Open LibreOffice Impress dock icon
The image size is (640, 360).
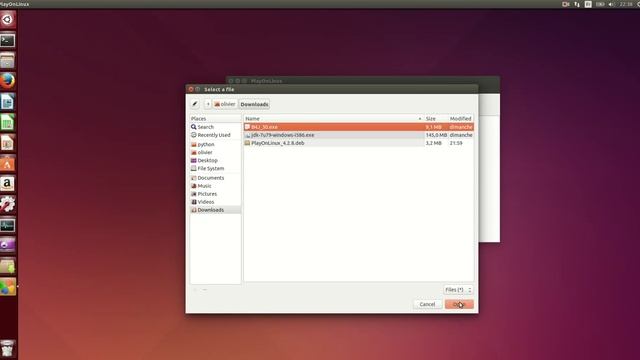click(x=8, y=142)
